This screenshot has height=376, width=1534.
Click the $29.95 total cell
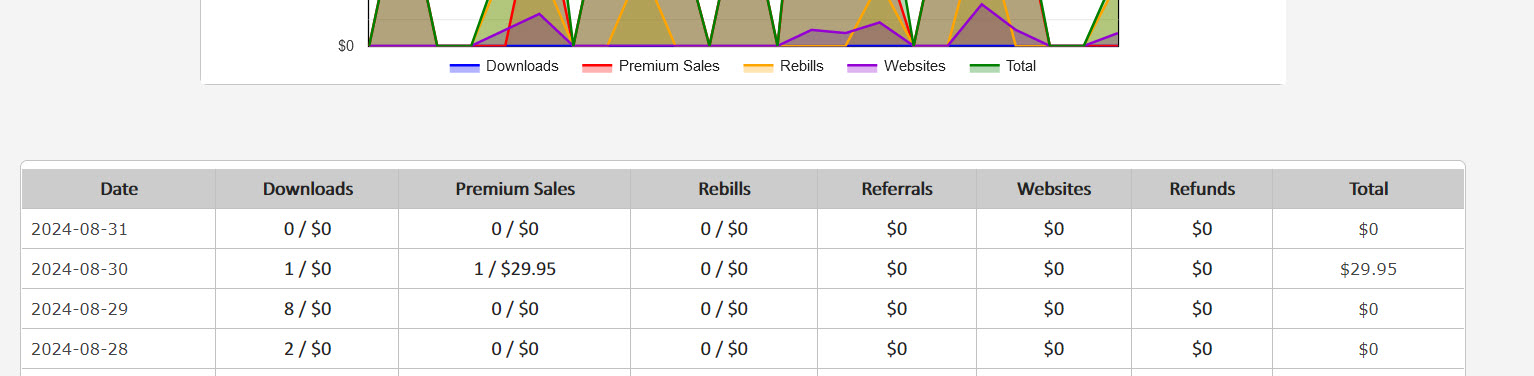[1368, 269]
